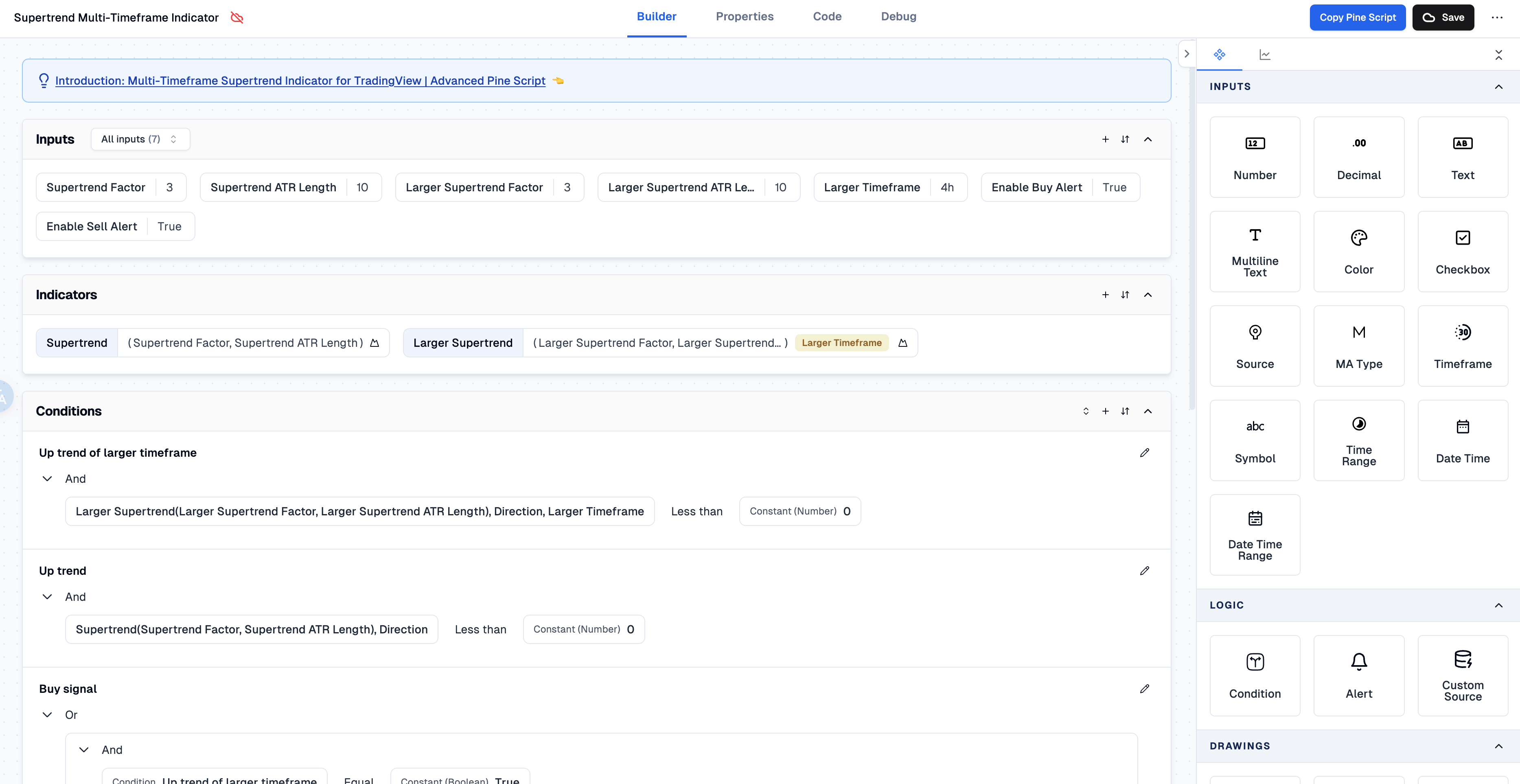The height and width of the screenshot is (784, 1520).
Task: Add a Color input block
Action: click(x=1358, y=251)
